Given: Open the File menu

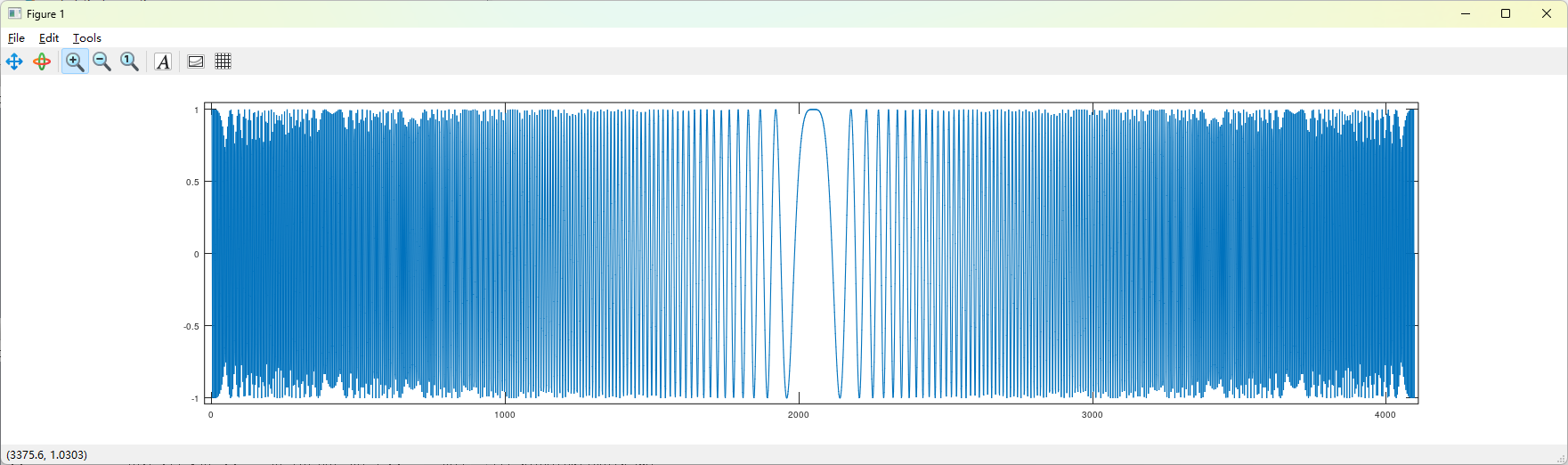Looking at the screenshot, I should (16, 37).
